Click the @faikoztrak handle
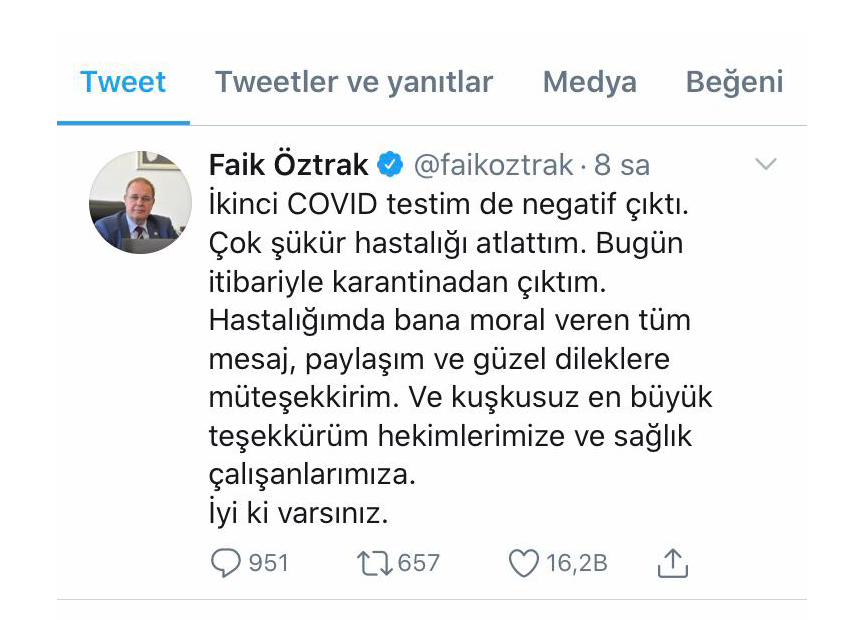This screenshot has height=625, width=865. [x=494, y=165]
